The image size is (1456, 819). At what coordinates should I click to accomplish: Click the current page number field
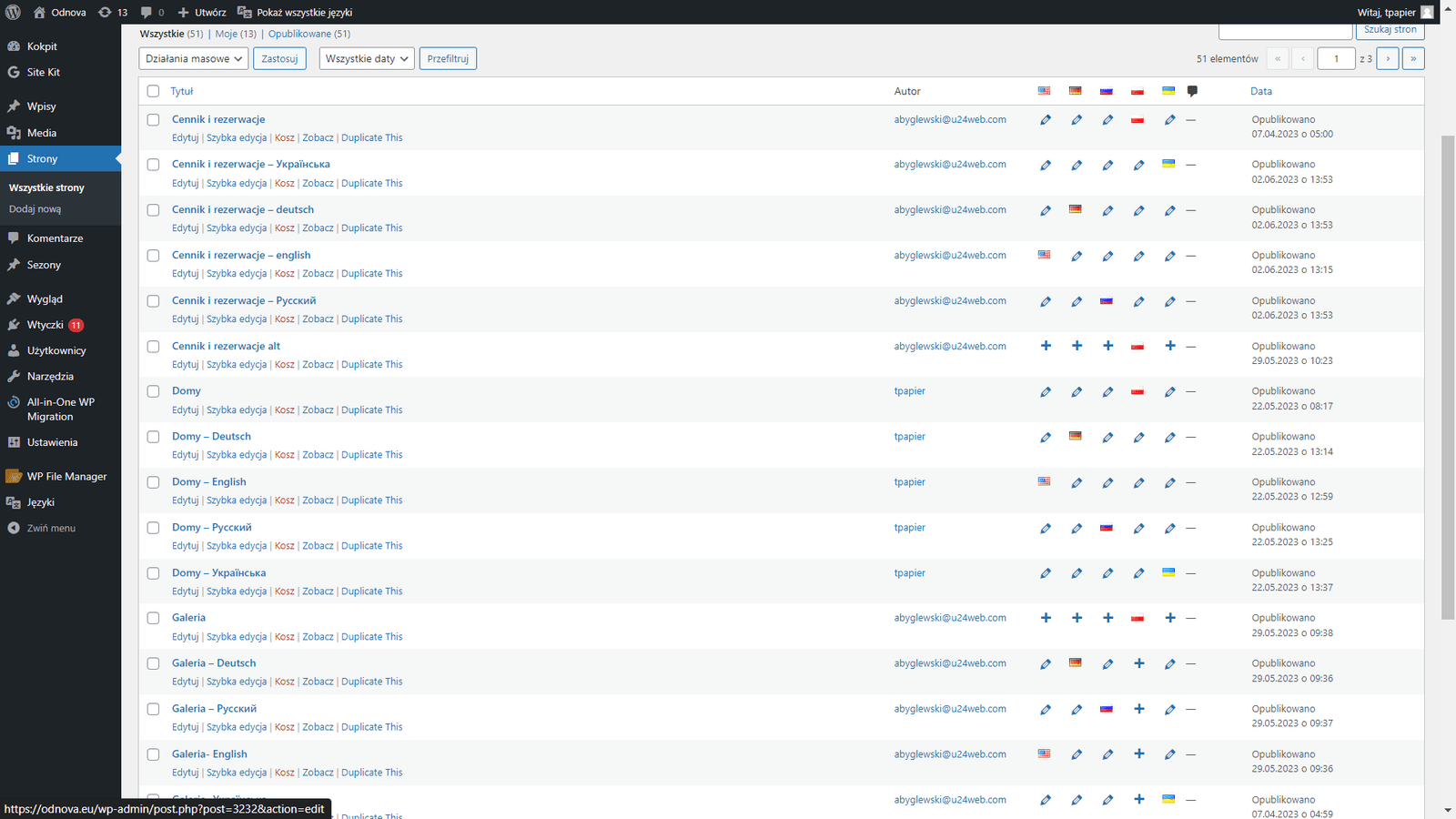1336,58
